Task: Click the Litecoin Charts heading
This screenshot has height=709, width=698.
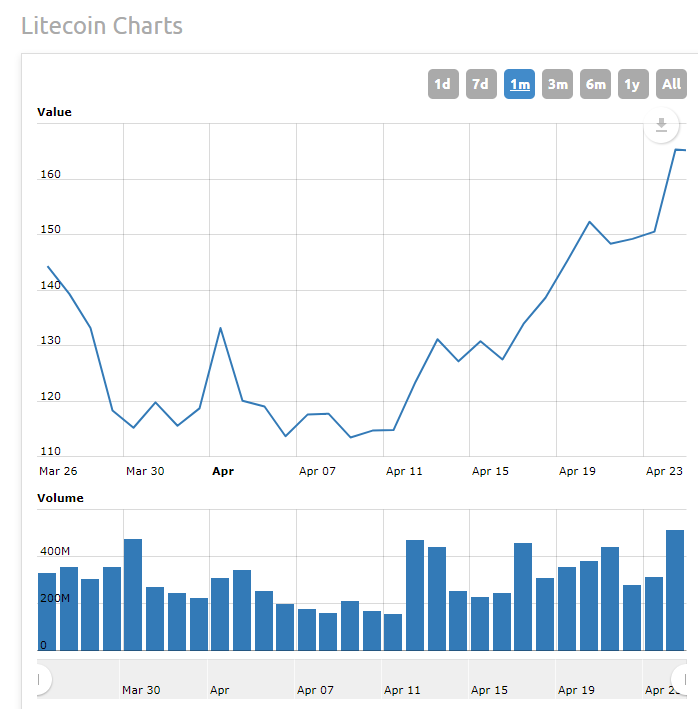Action: pos(102,26)
